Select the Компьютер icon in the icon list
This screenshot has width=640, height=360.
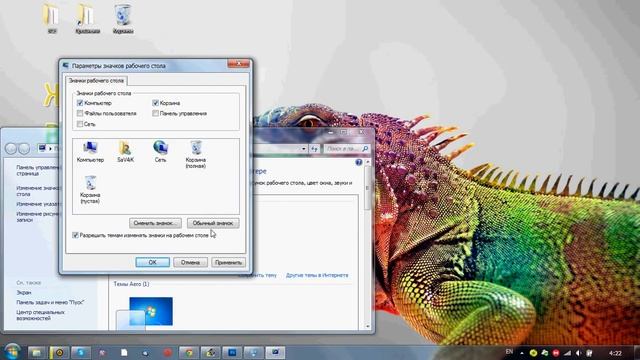click(x=90, y=151)
